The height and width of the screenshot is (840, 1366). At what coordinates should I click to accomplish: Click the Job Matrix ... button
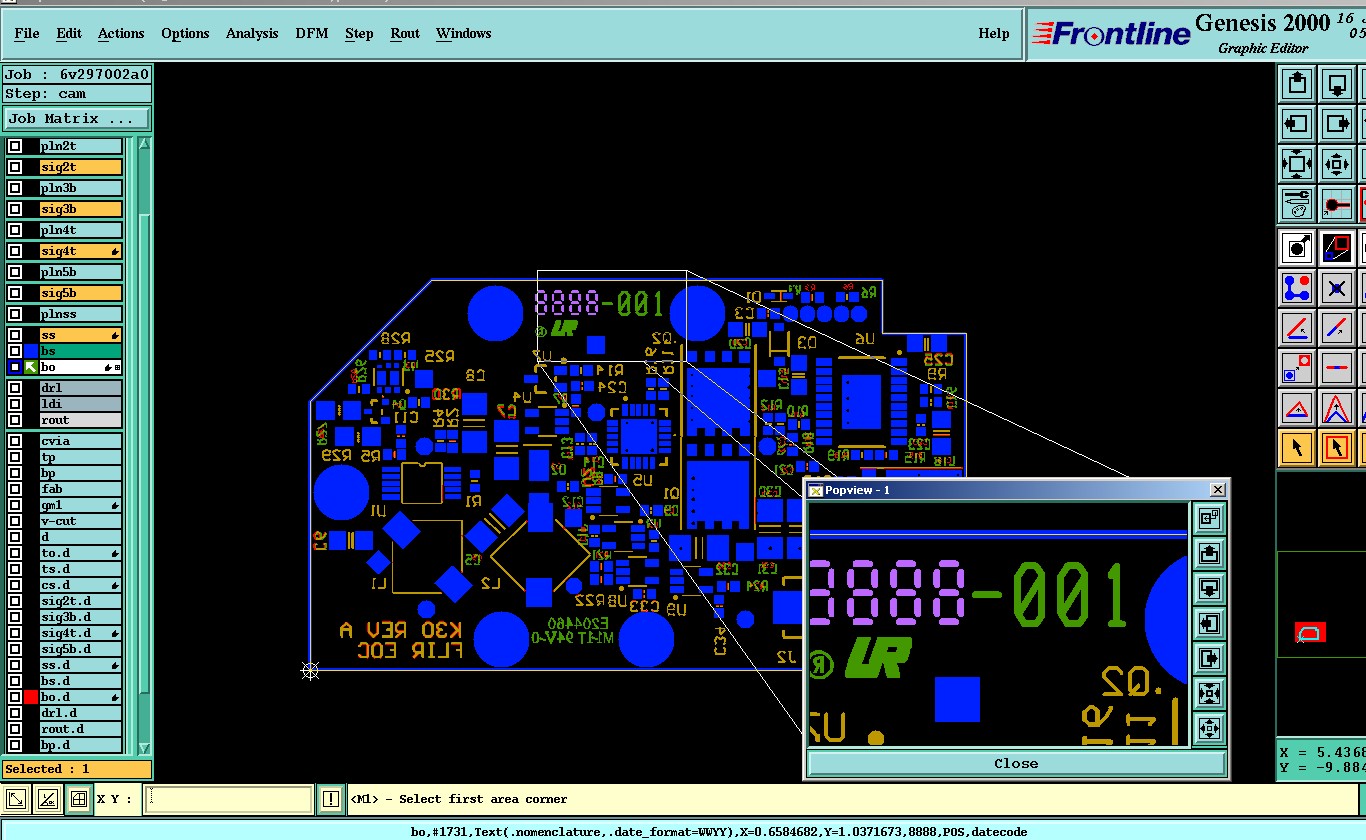pos(77,118)
